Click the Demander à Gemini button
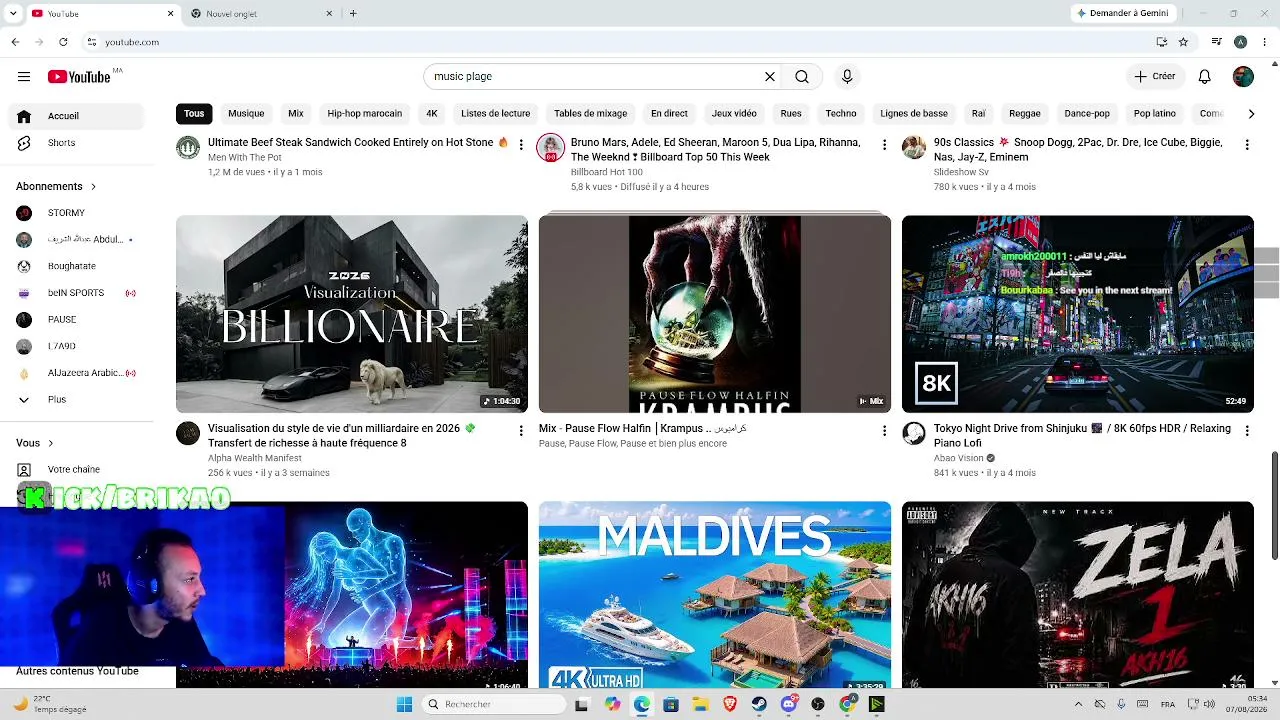 coord(1122,14)
